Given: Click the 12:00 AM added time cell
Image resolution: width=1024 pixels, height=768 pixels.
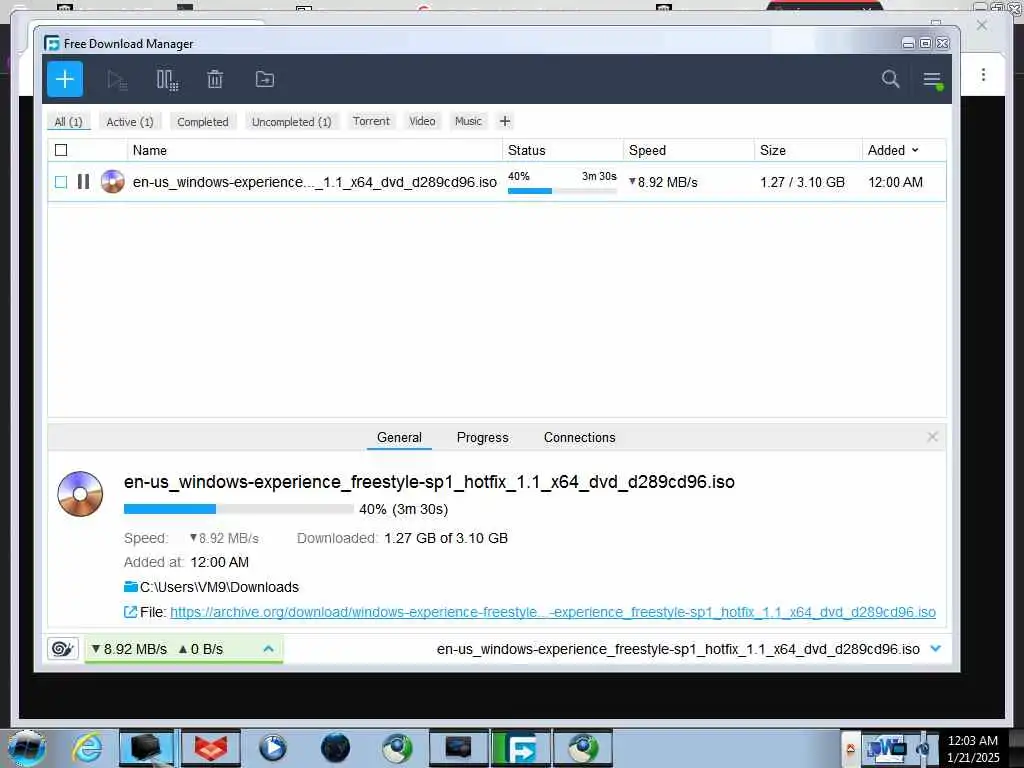Looking at the screenshot, I should 895,182.
